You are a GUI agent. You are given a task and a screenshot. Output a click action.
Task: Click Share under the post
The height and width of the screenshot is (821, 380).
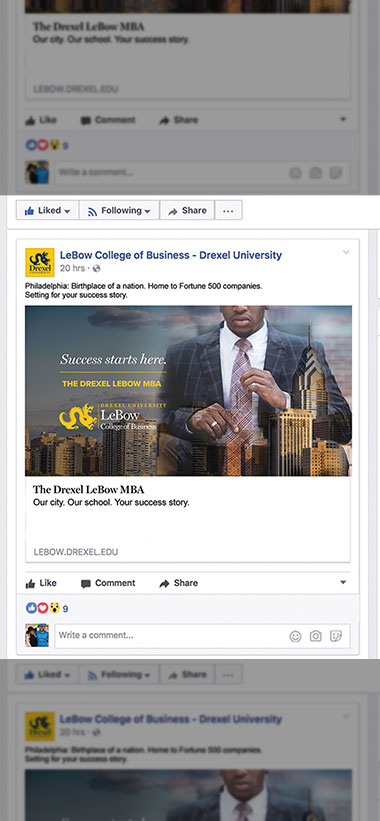[x=178, y=583]
